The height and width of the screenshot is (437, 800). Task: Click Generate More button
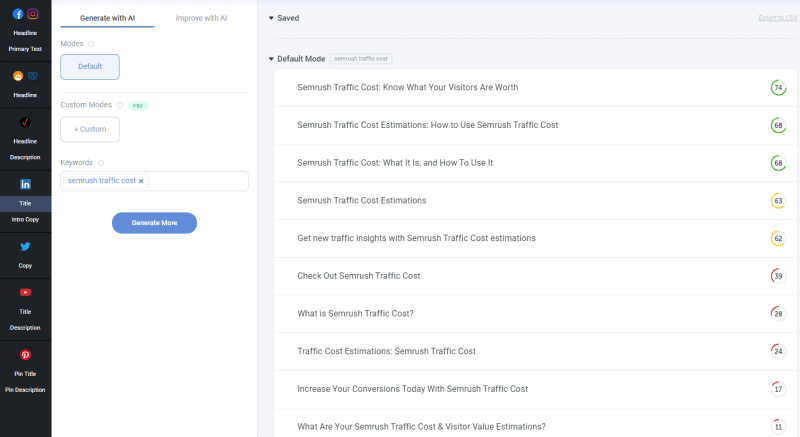154,223
